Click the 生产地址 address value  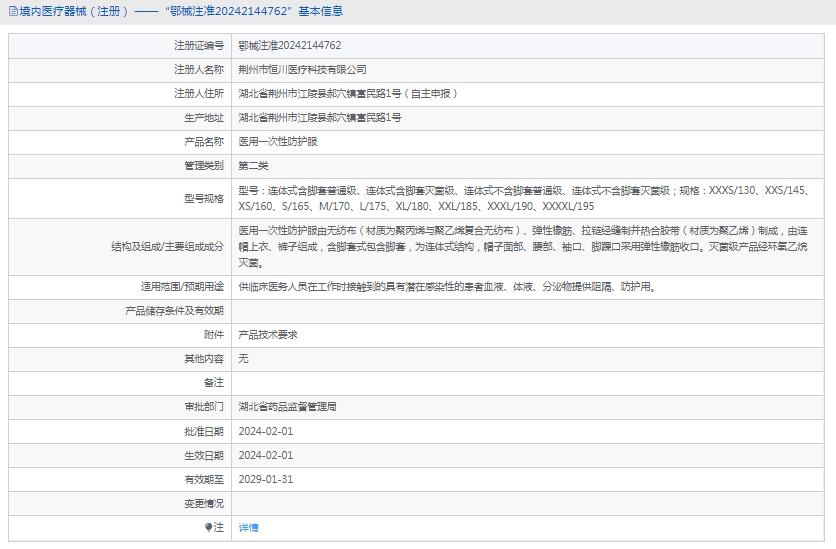click(x=320, y=118)
